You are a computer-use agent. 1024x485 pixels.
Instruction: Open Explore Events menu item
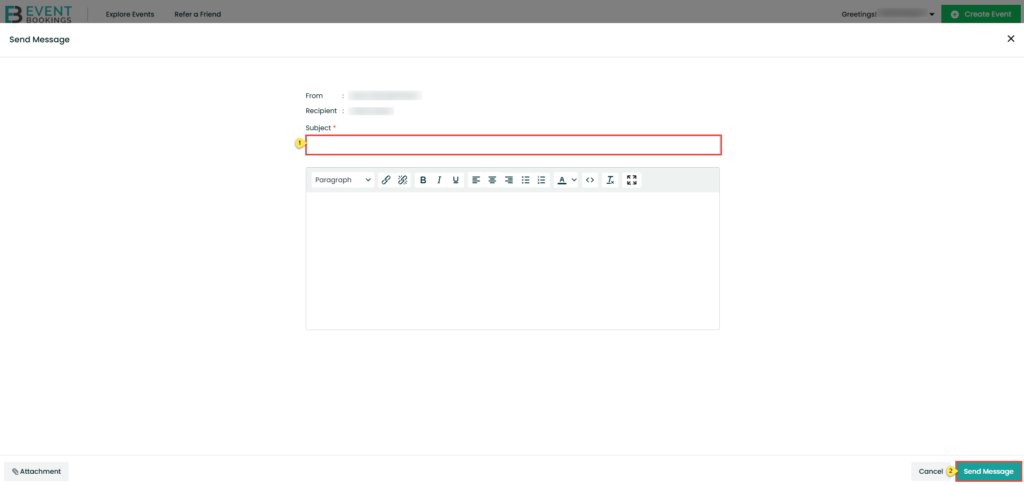click(130, 14)
